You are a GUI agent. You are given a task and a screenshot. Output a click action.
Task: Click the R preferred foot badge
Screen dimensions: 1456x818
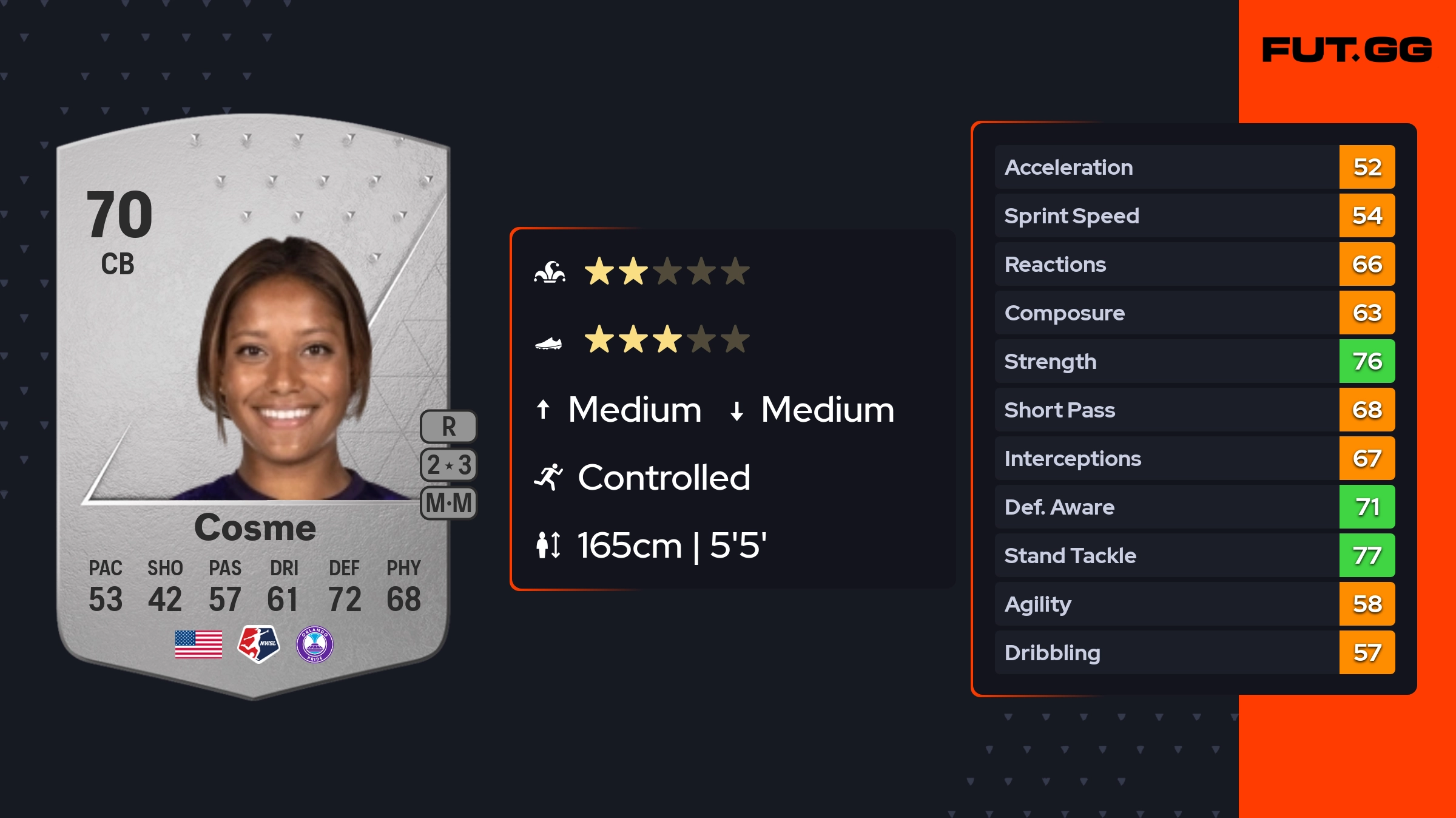pos(448,426)
